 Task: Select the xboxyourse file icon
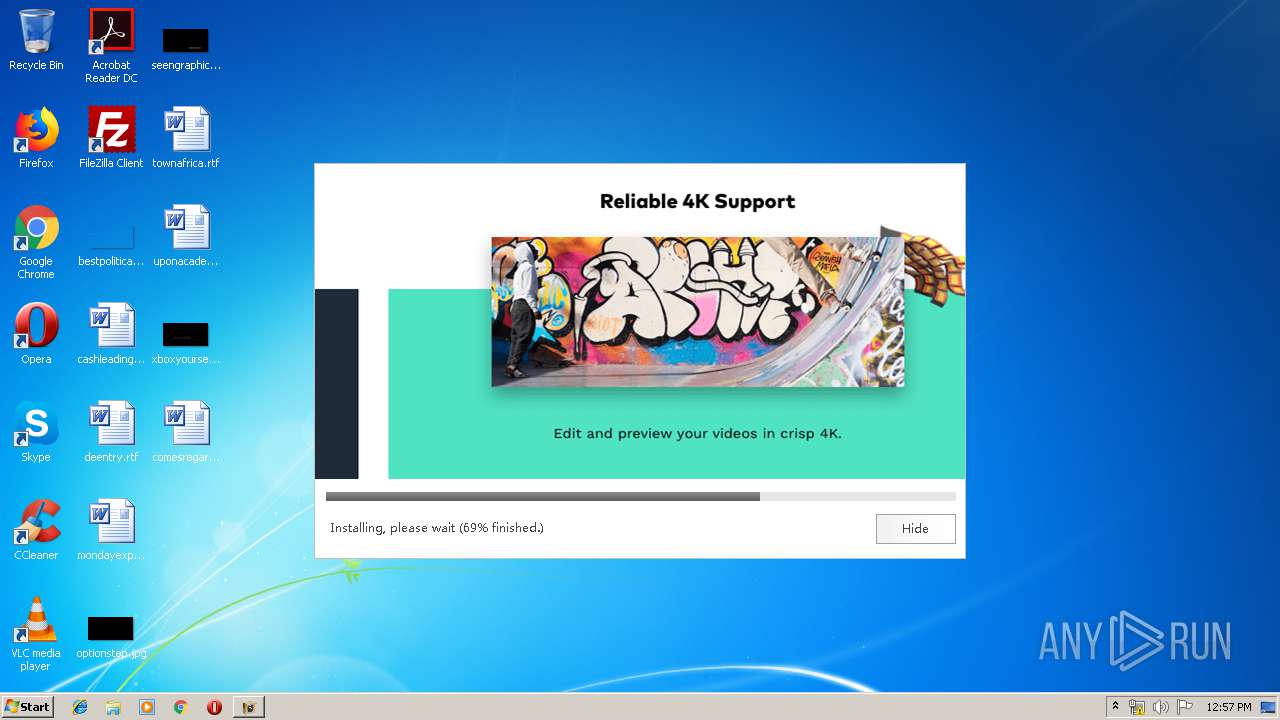pyautogui.click(x=186, y=342)
